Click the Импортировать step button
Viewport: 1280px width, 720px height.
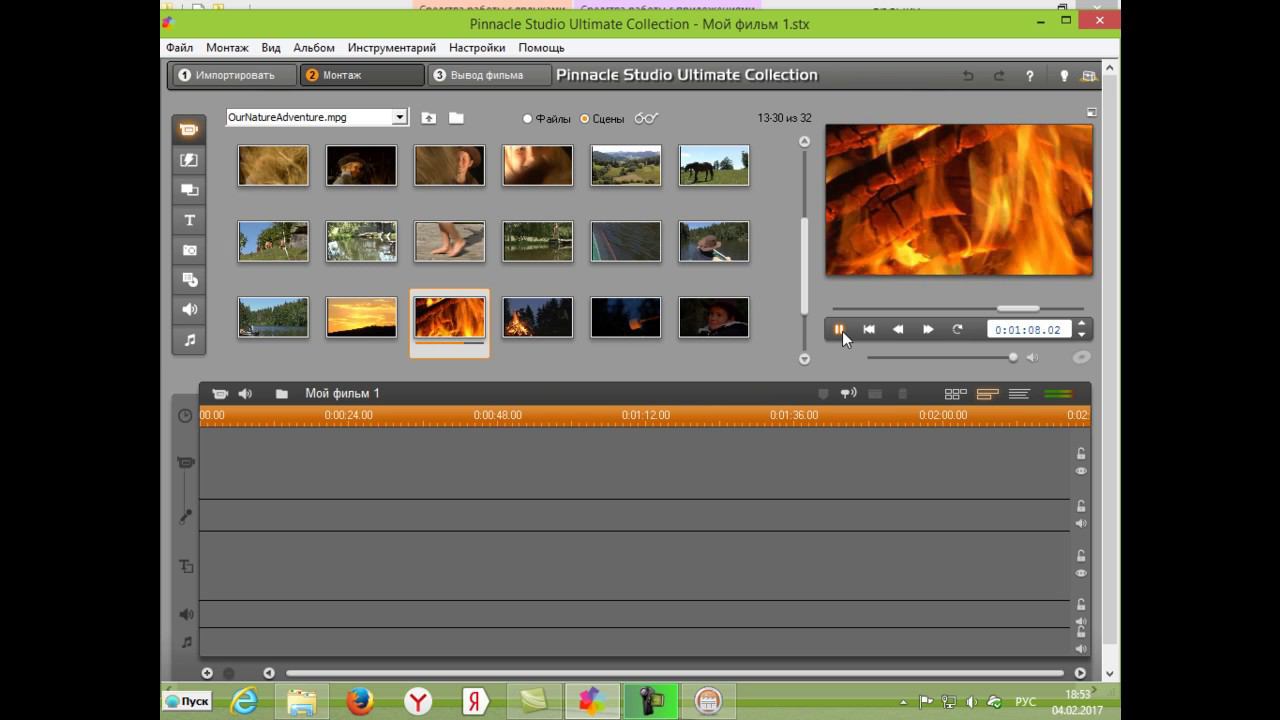tap(233, 75)
